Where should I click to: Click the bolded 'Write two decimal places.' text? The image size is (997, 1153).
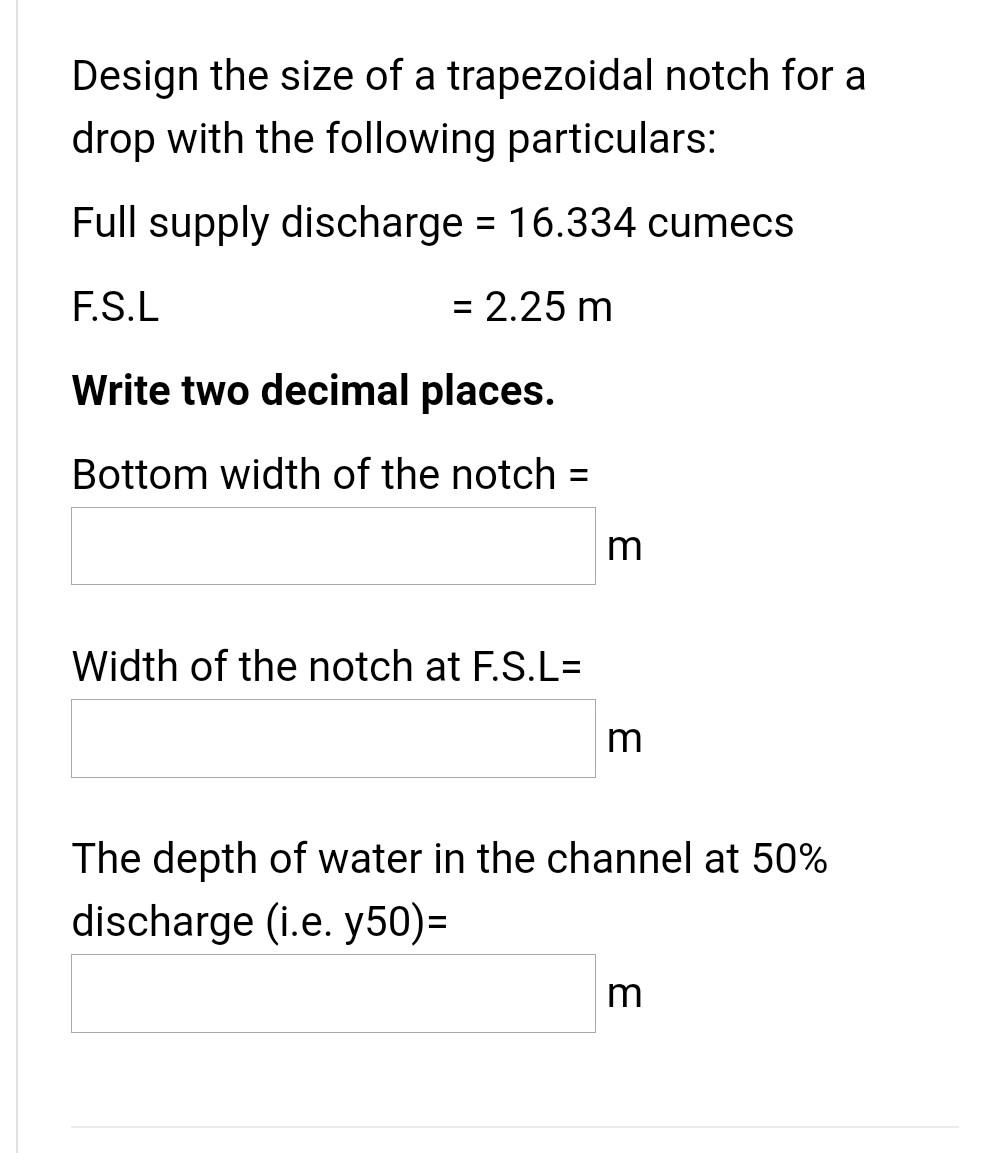312,390
